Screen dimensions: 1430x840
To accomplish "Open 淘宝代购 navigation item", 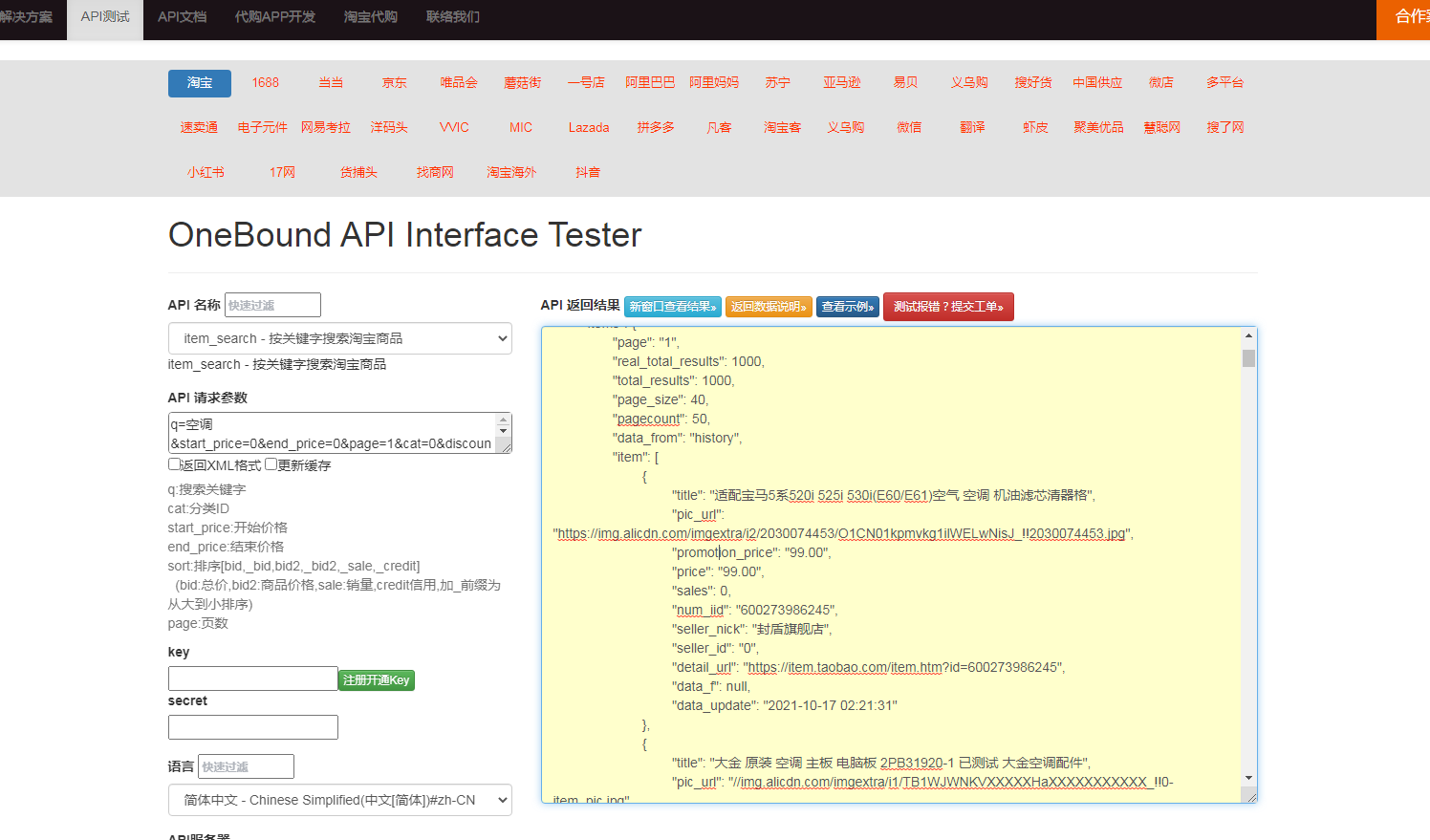I will pos(371,17).
